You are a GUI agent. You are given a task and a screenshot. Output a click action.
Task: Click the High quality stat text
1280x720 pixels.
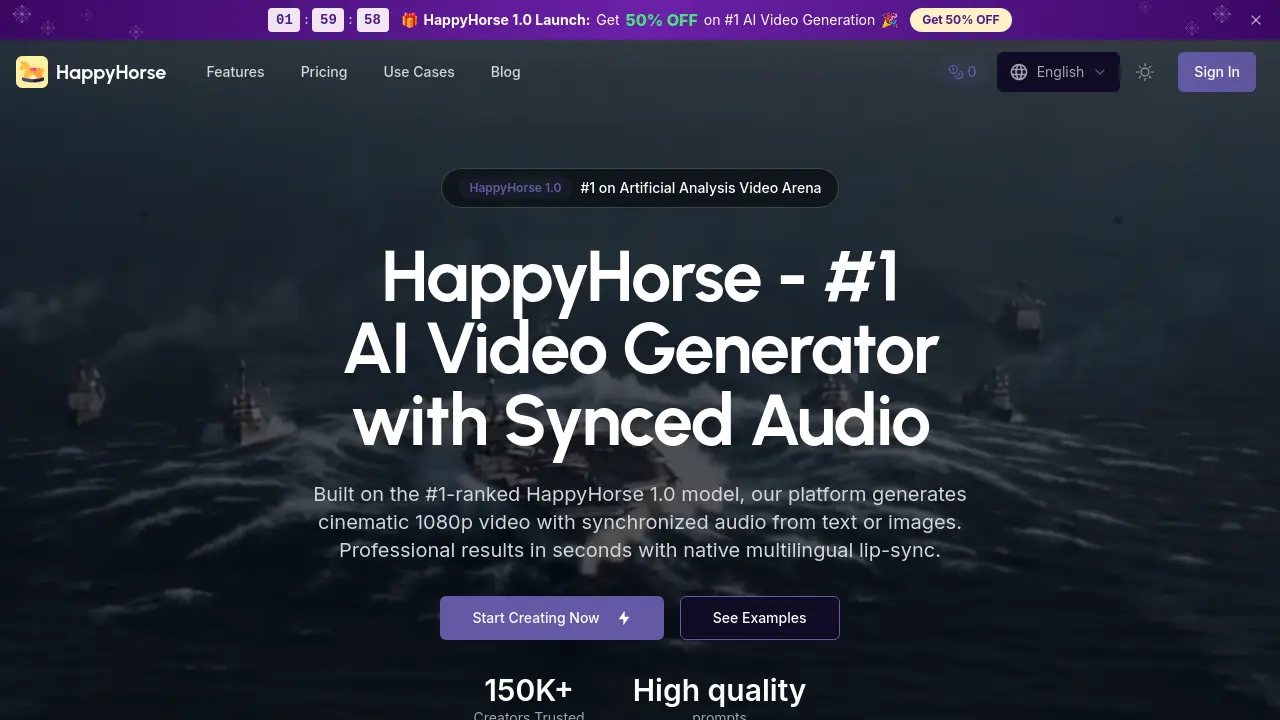coord(719,691)
